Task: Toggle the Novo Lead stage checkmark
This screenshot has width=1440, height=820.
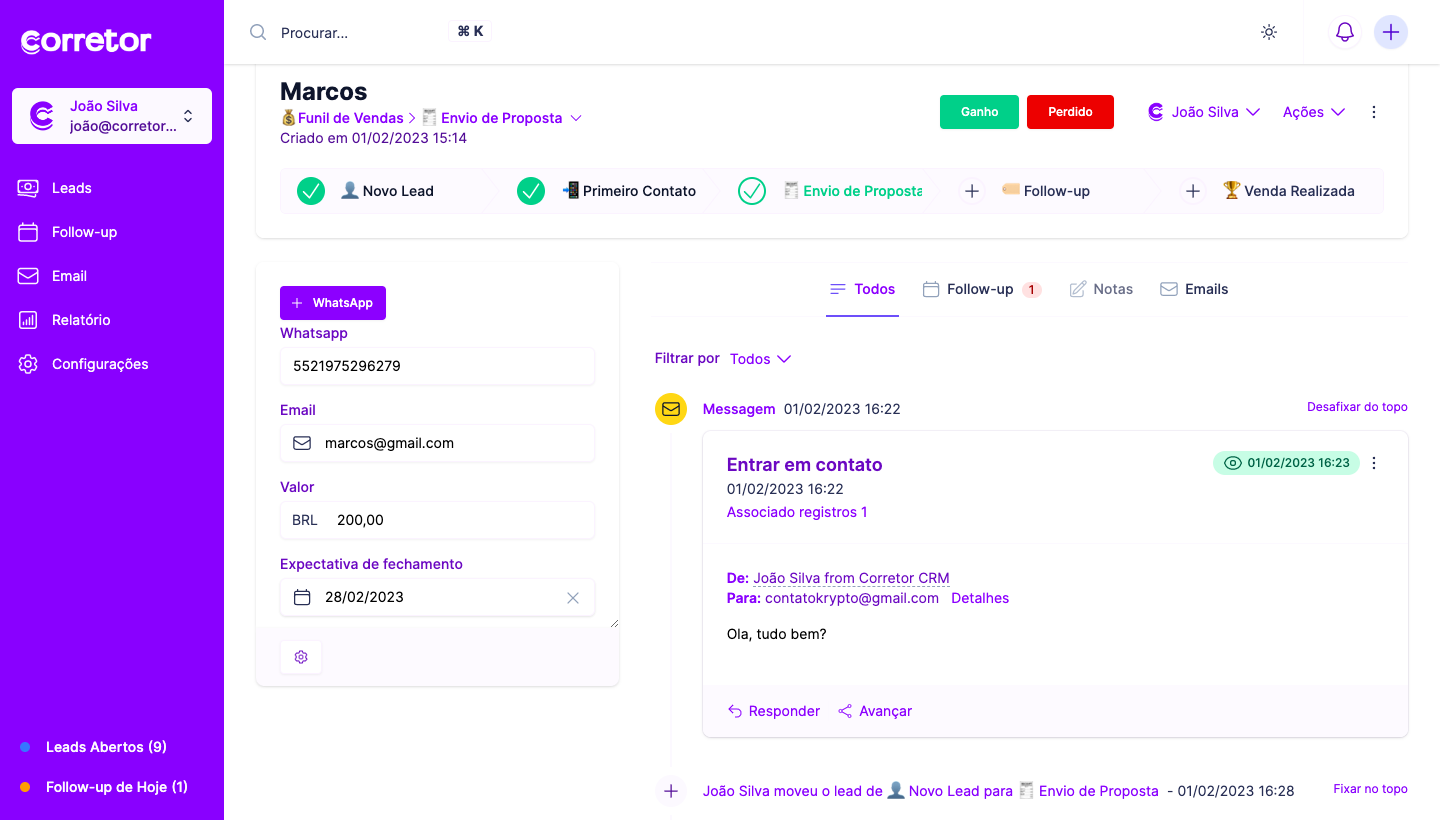Action: click(311, 191)
